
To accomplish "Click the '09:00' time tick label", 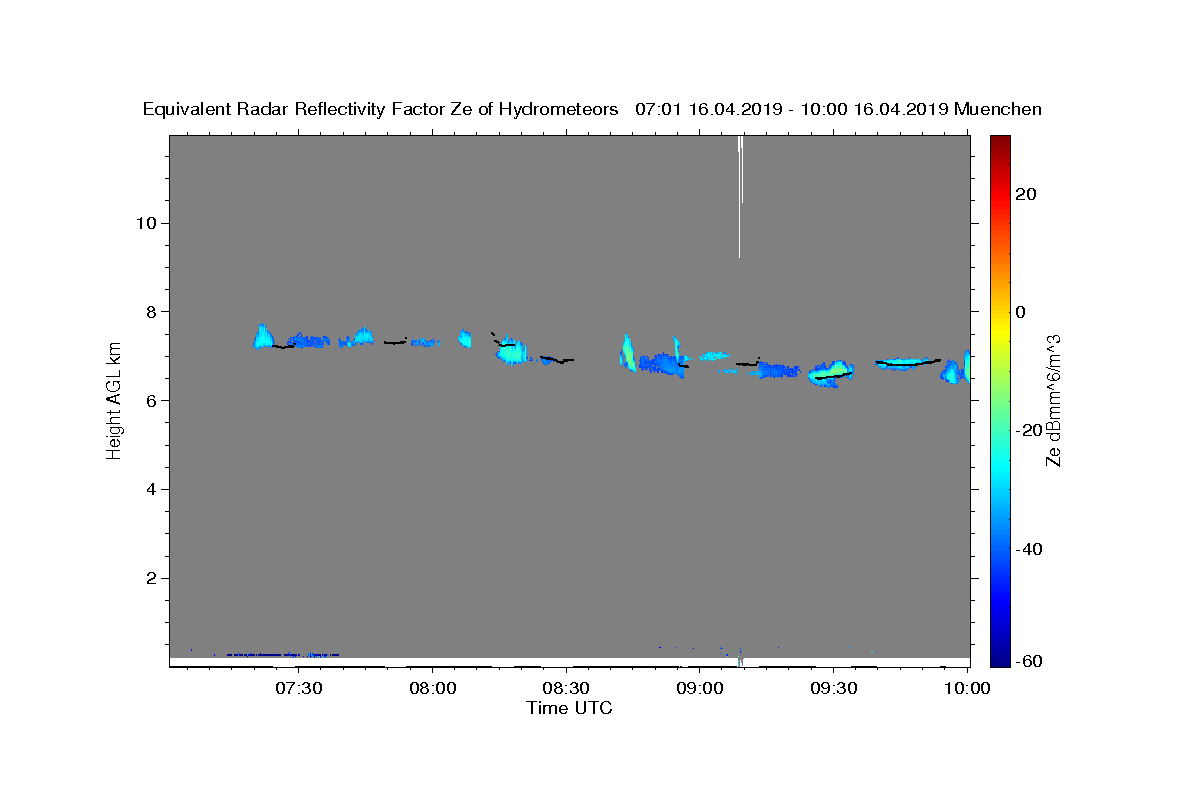I will (x=700, y=689).
